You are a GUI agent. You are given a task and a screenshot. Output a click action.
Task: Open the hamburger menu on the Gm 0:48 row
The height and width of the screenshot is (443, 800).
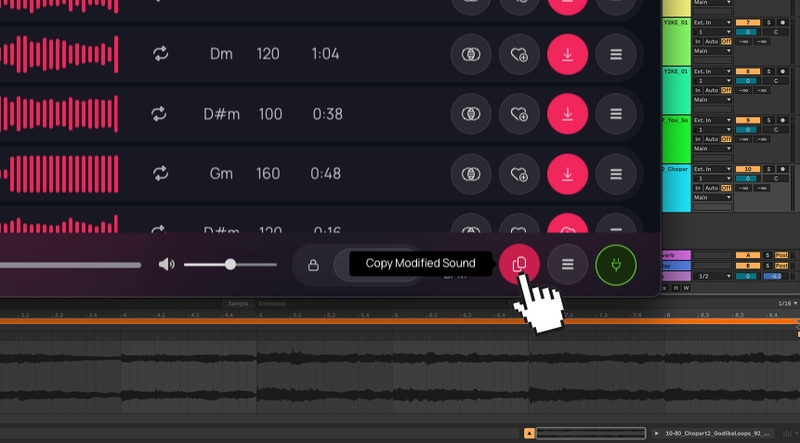coord(616,174)
